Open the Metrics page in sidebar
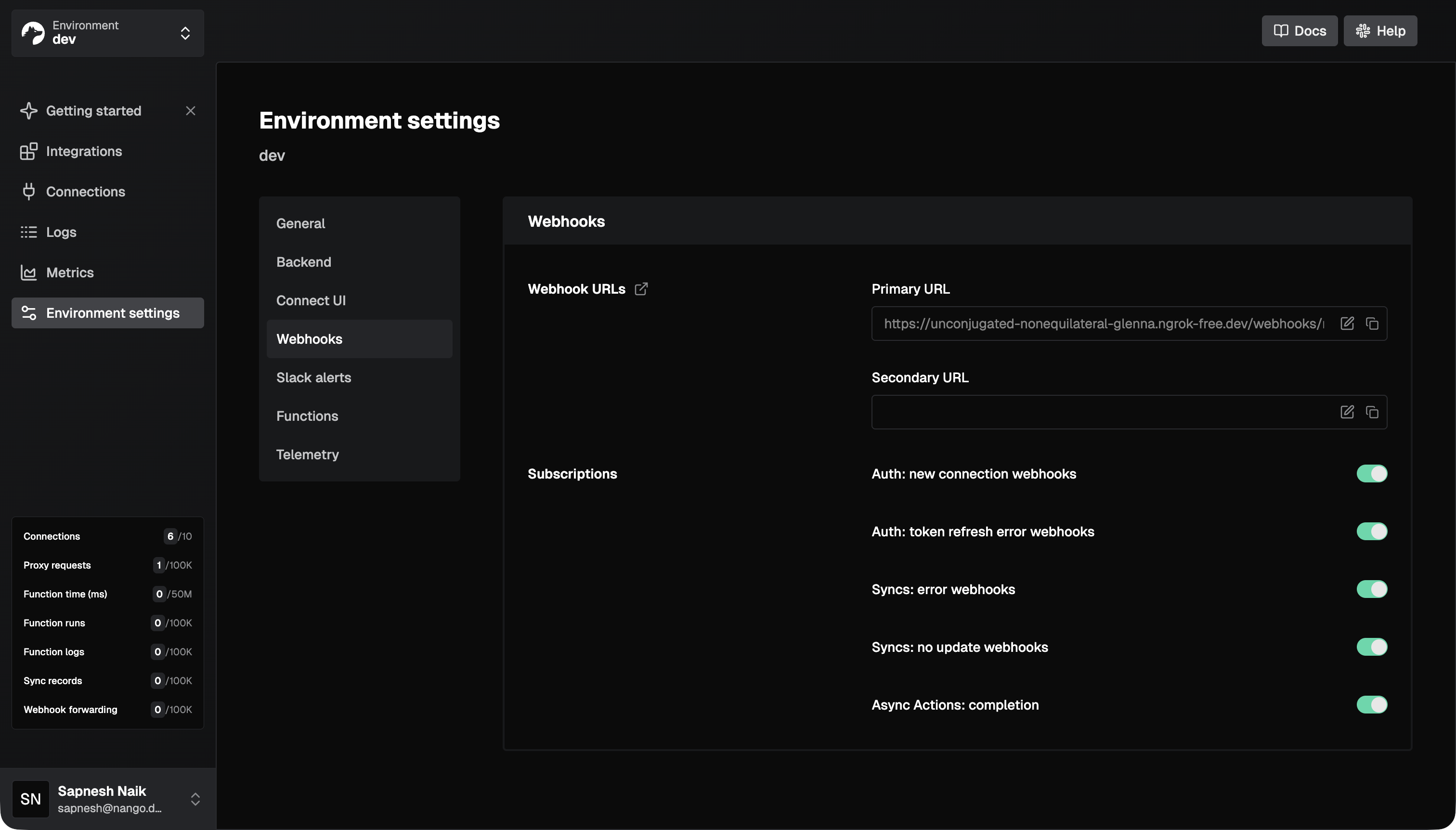 point(69,272)
